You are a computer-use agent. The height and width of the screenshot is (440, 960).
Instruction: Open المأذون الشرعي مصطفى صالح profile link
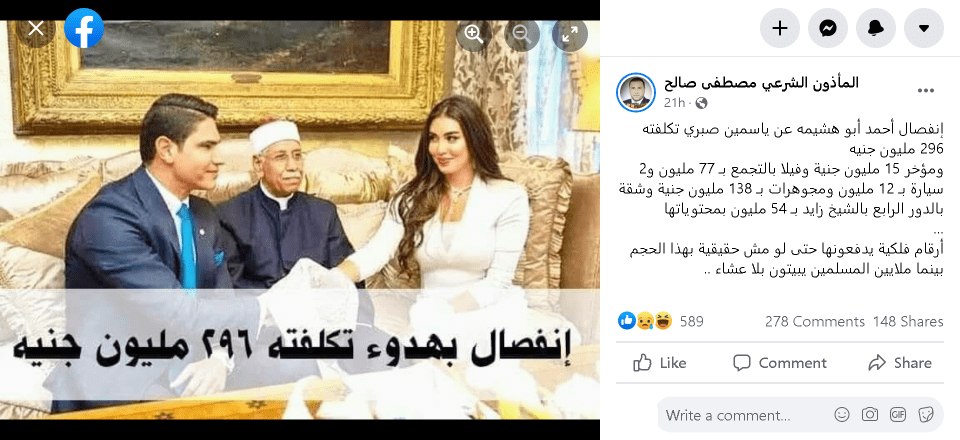click(x=761, y=83)
